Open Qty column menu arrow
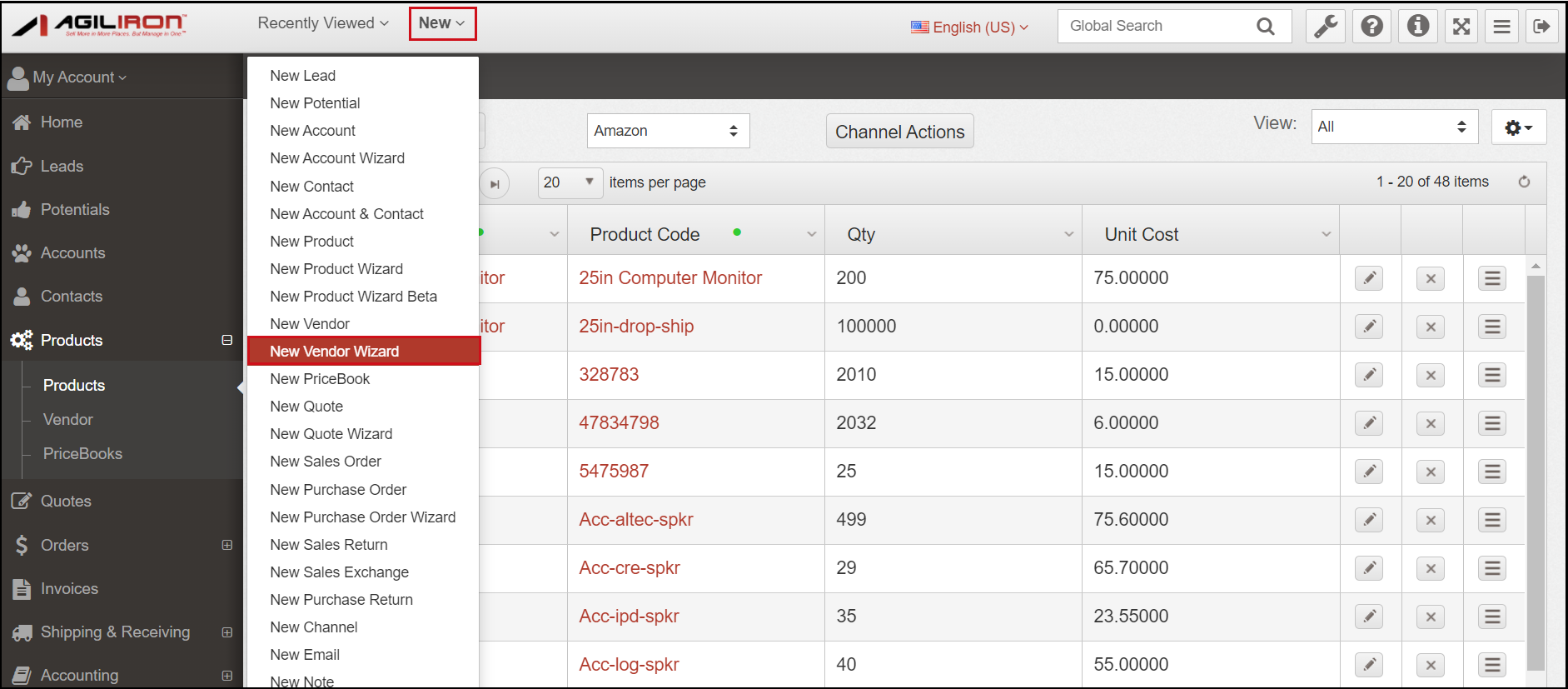Image resolution: width=1568 pixels, height=689 pixels. (x=1068, y=235)
